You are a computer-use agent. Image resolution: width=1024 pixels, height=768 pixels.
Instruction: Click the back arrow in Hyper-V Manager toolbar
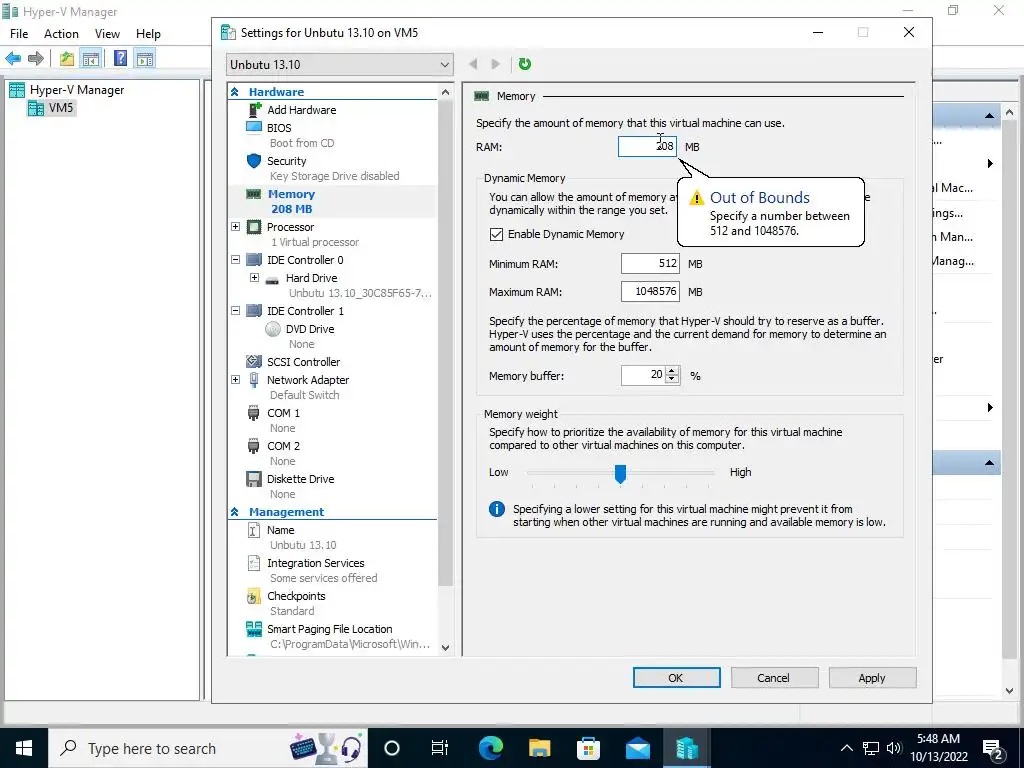(x=13, y=59)
